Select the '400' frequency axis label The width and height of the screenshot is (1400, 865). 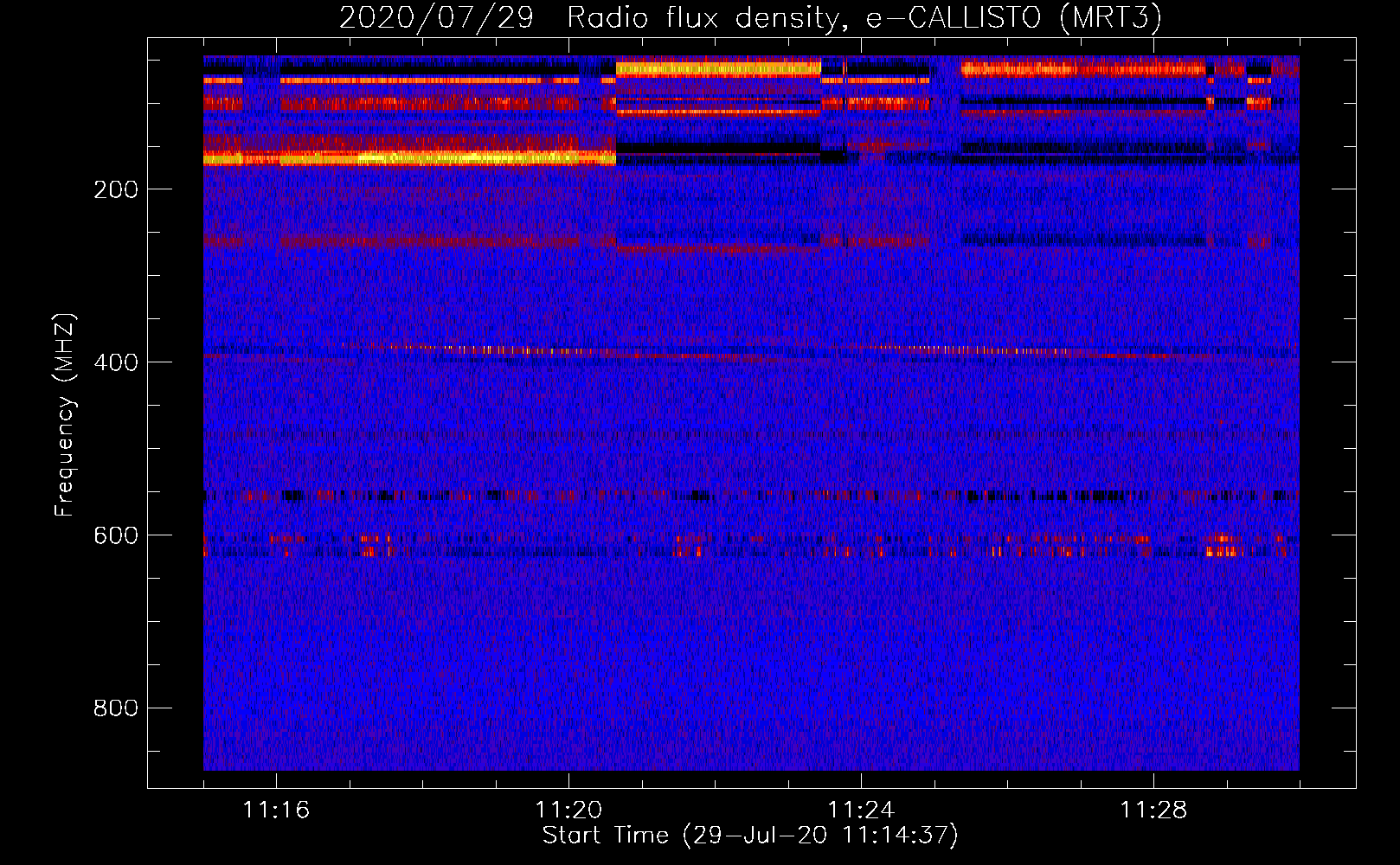click(115, 362)
